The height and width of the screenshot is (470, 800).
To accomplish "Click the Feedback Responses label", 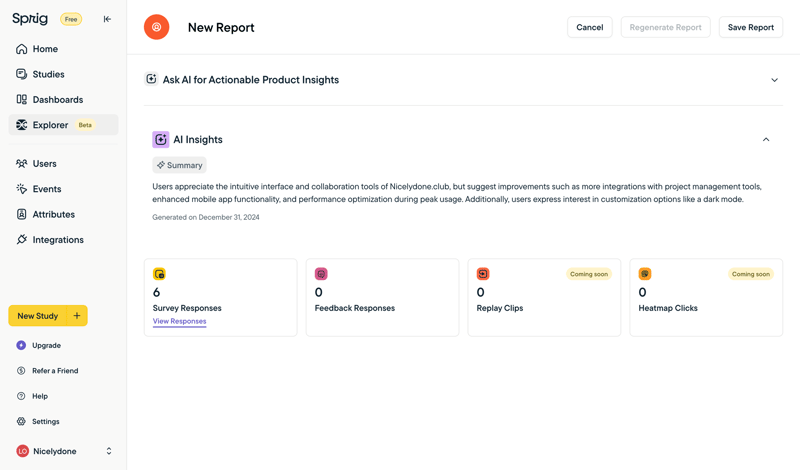I will 355,308.
